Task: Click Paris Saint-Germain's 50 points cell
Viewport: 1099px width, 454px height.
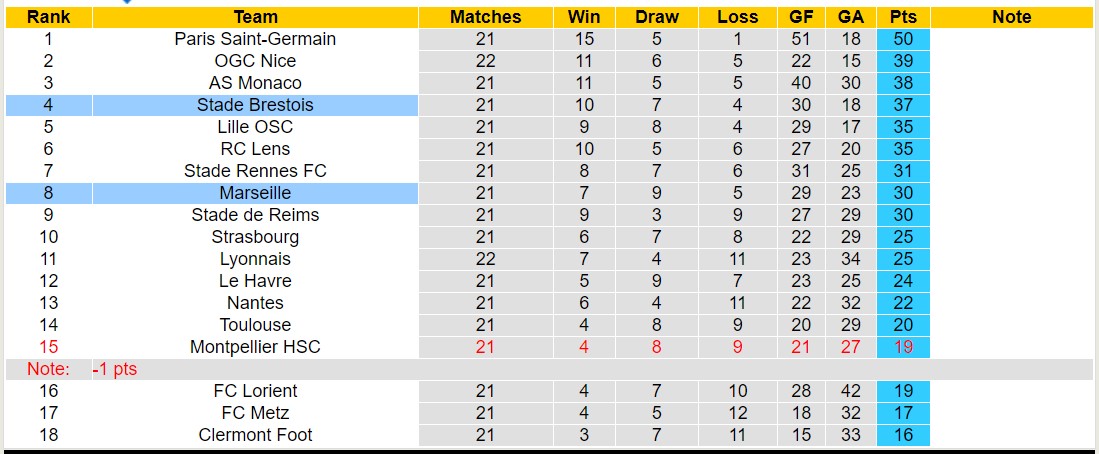Action: click(903, 39)
